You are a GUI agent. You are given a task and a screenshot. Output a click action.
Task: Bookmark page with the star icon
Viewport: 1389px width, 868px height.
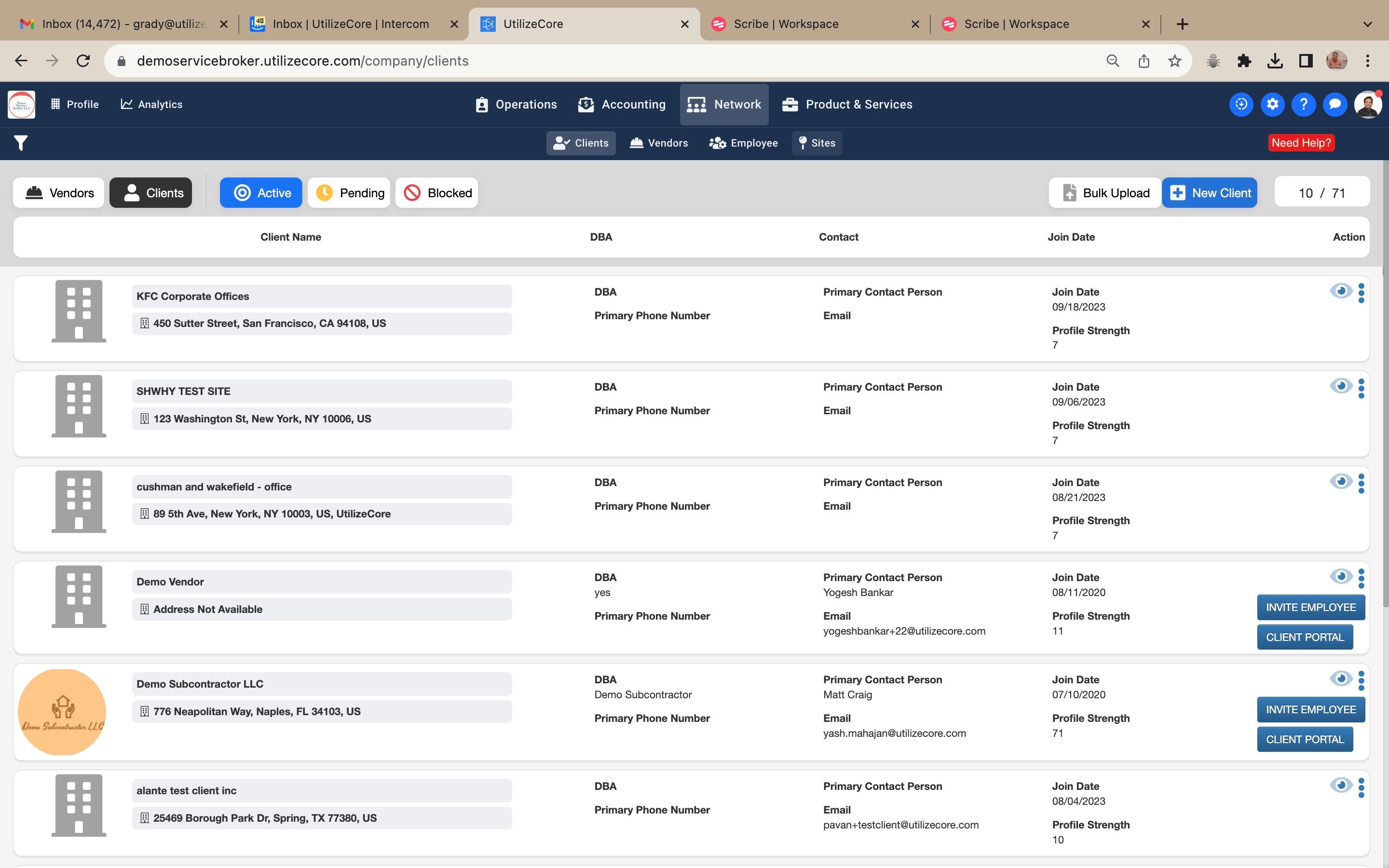[1174, 61]
